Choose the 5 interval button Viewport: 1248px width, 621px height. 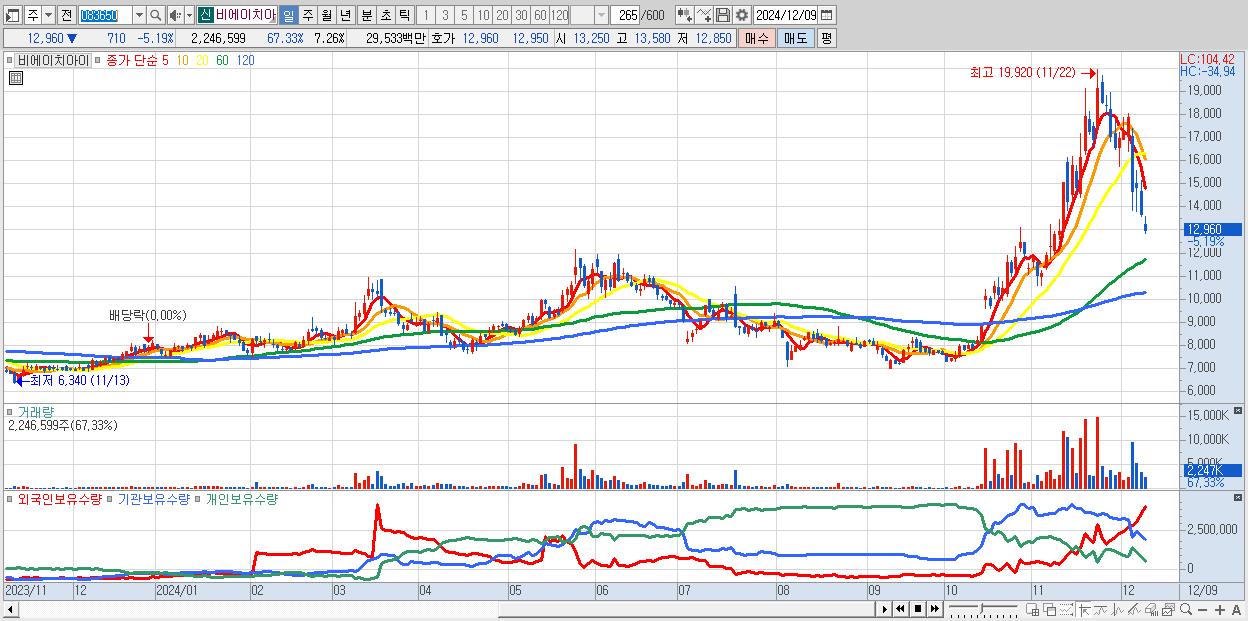[x=464, y=15]
